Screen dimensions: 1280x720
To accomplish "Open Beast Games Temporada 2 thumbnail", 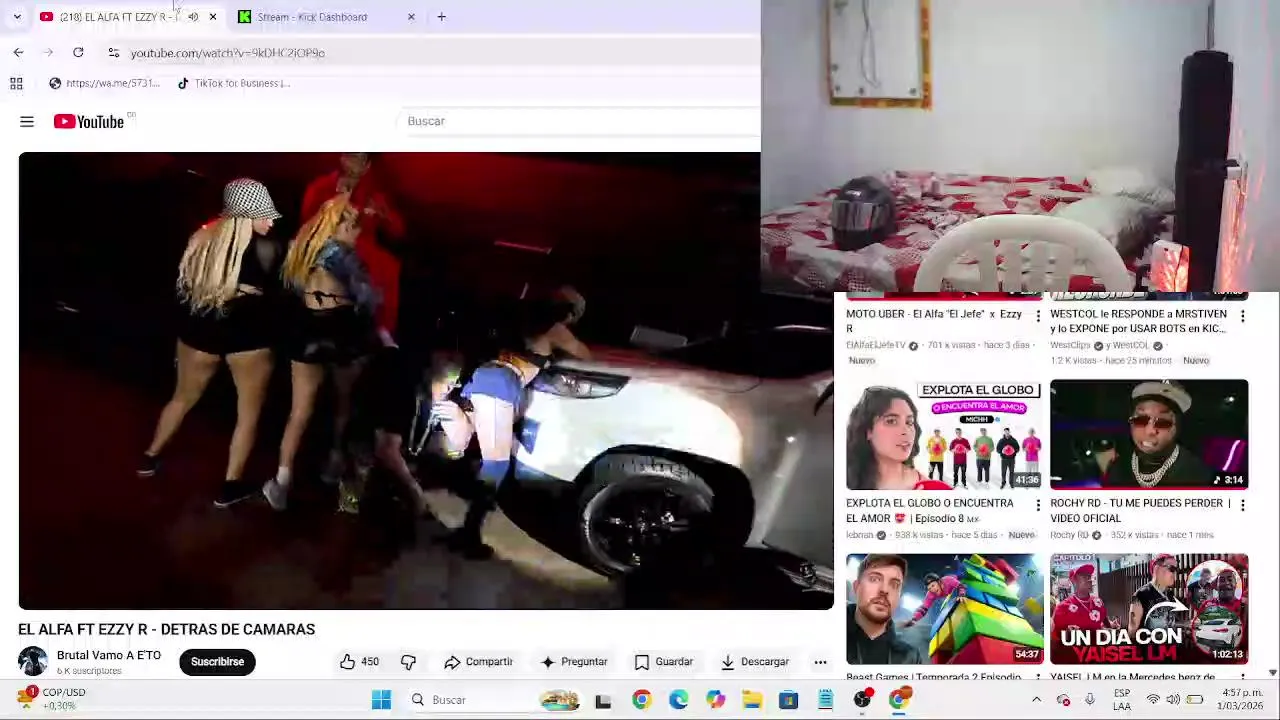I will click(945, 609).
